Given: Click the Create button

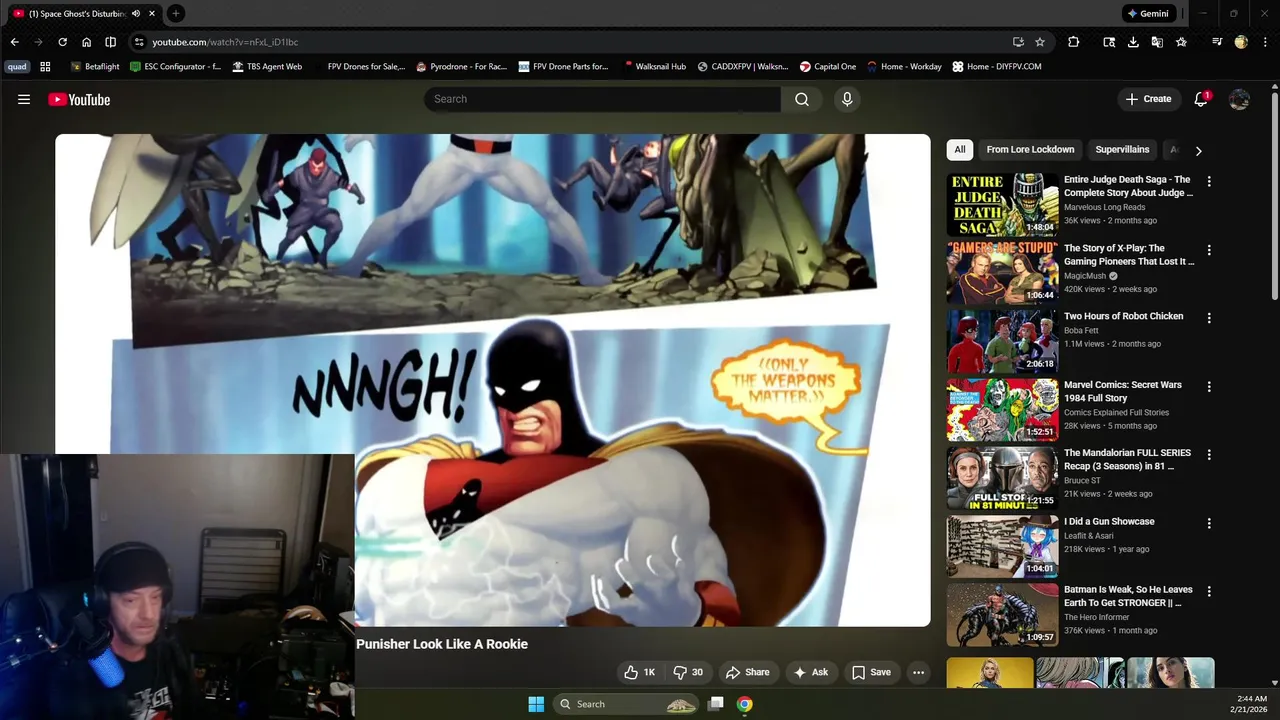Looking at the screenshot, I should pyautogui.click(x=1148, y=99).
